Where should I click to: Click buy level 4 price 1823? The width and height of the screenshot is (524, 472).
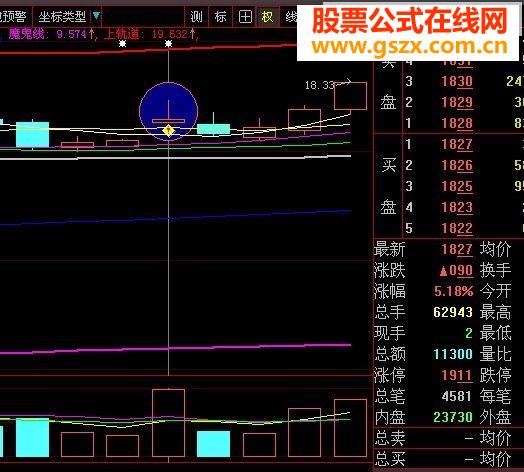click(457, 207)
